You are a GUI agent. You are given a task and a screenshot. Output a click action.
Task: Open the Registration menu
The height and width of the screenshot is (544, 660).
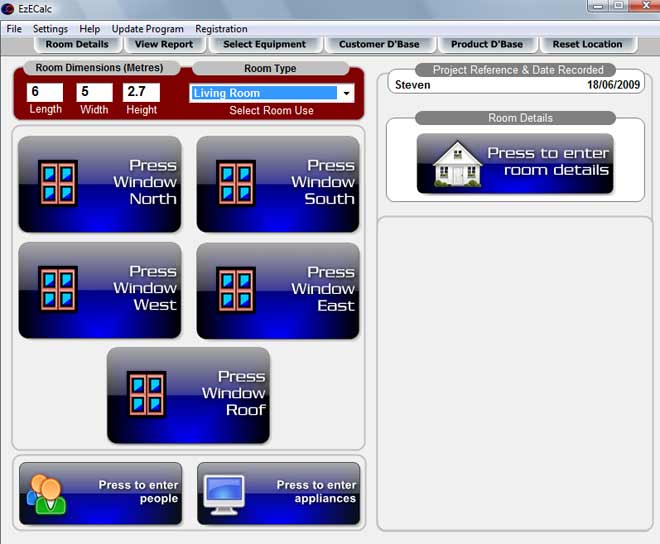click(221, 29)
